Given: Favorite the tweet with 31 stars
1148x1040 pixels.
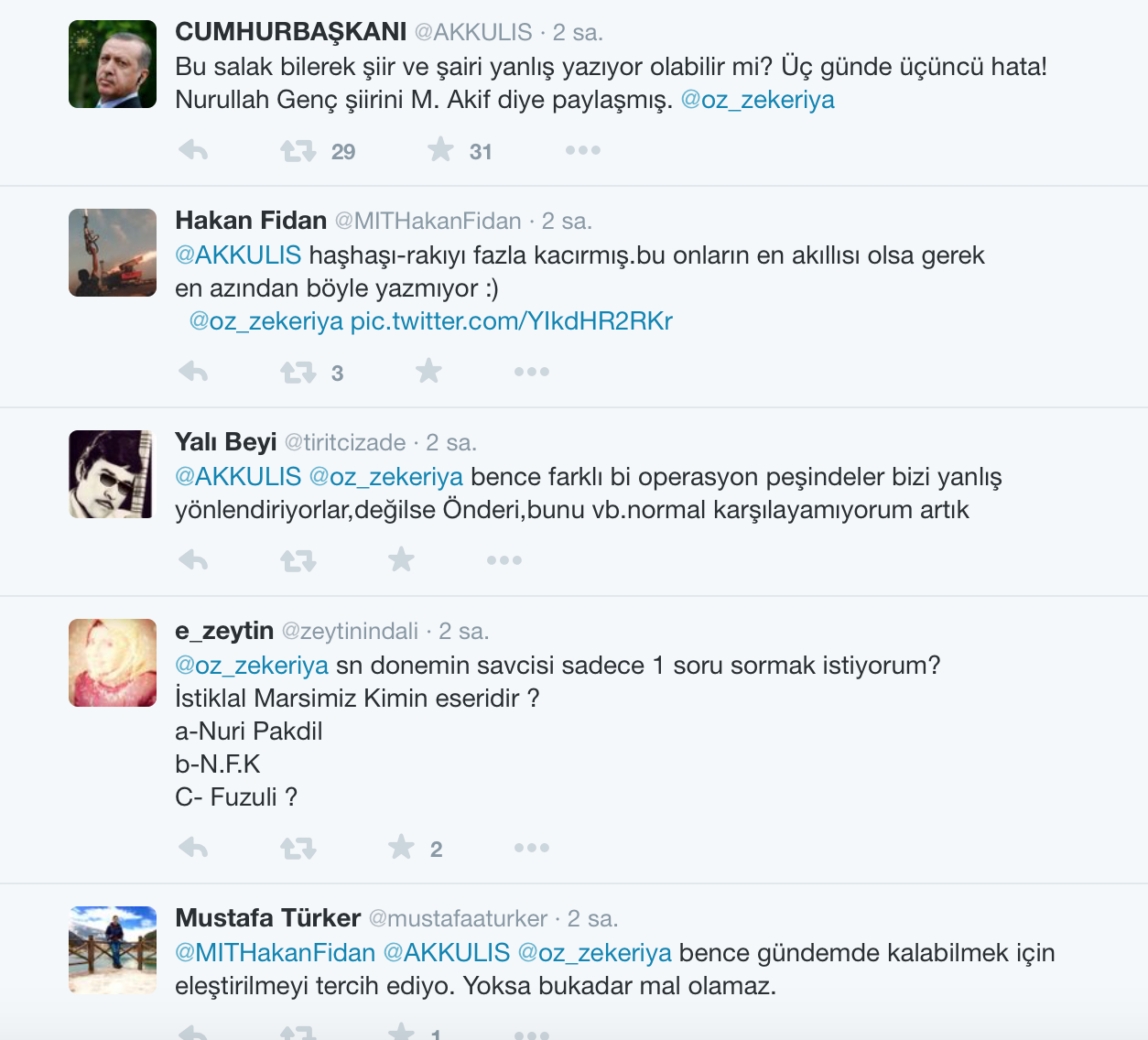Looking at the screenshot, I should [440, 149].
